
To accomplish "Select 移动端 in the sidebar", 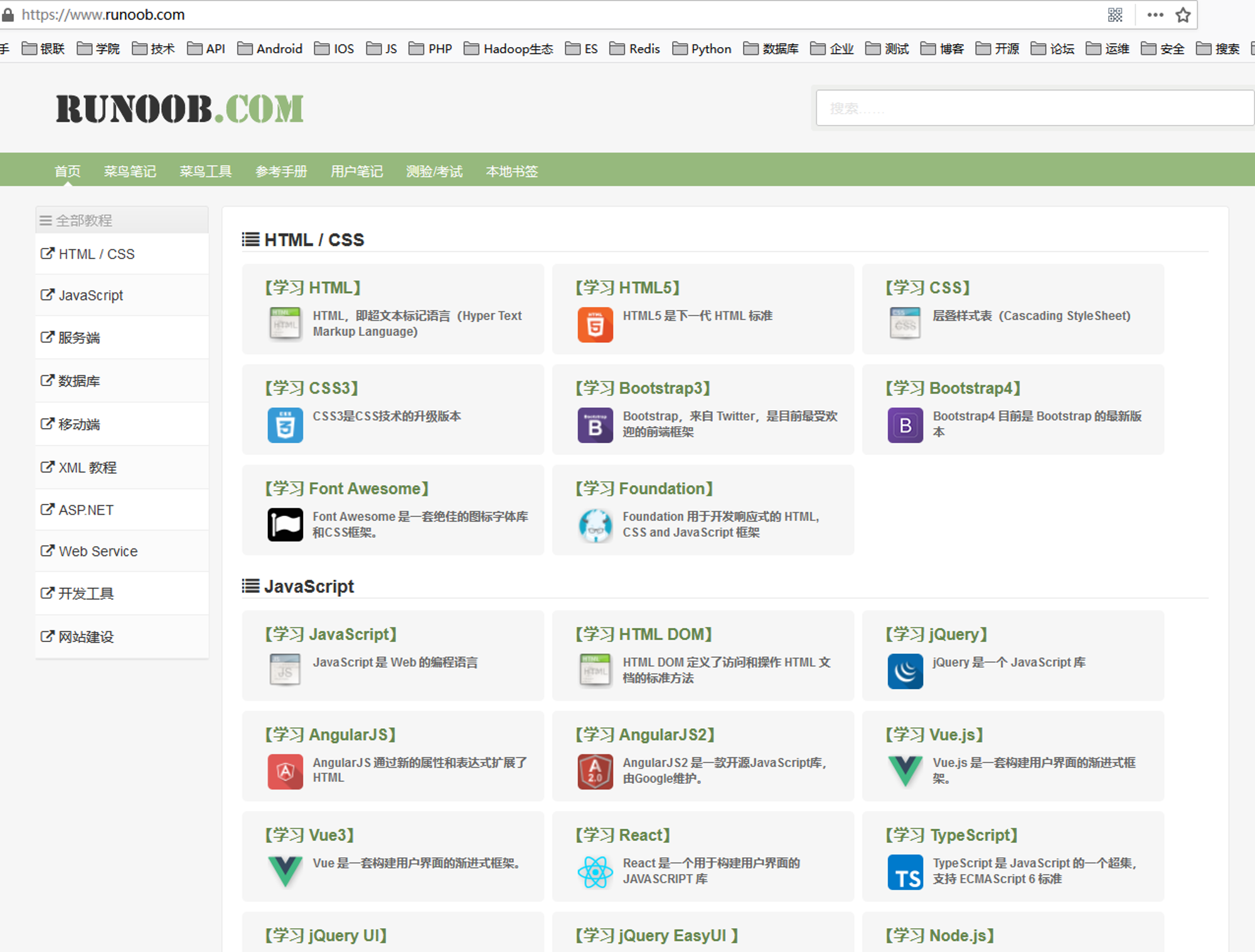I will pos(122,424).
